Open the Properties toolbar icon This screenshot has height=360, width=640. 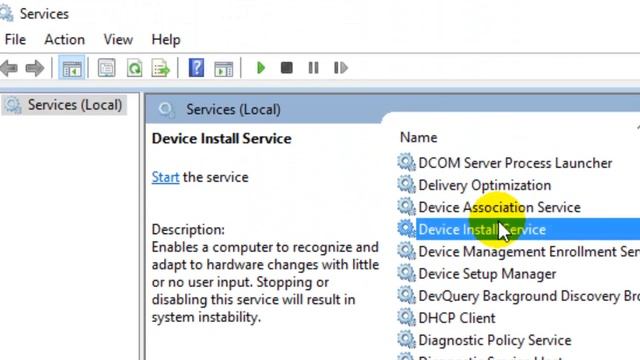[107, 68]
